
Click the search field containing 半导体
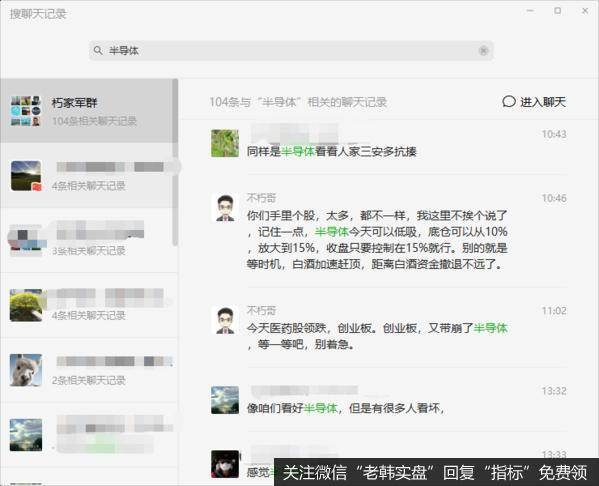[x=291, y=50]
